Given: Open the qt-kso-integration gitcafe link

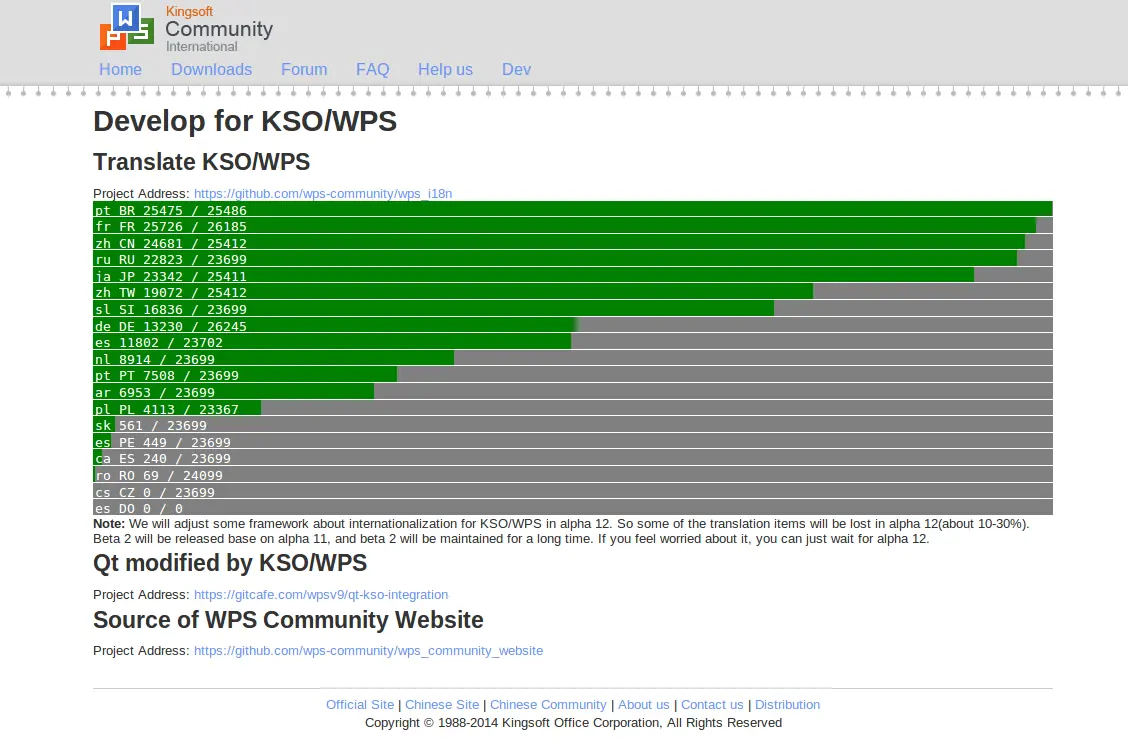Looking at the screenshot, I should pos(321,595).
